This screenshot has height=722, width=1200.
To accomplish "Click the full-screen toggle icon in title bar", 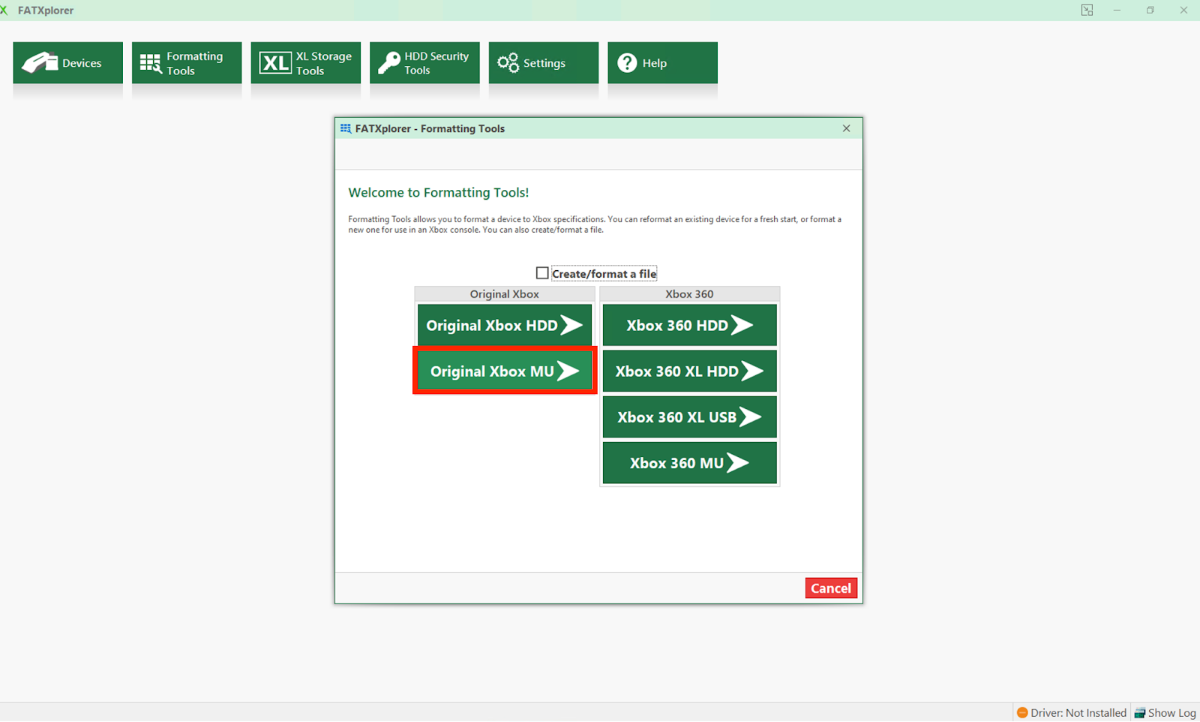I will click(x=1087, y=10).
